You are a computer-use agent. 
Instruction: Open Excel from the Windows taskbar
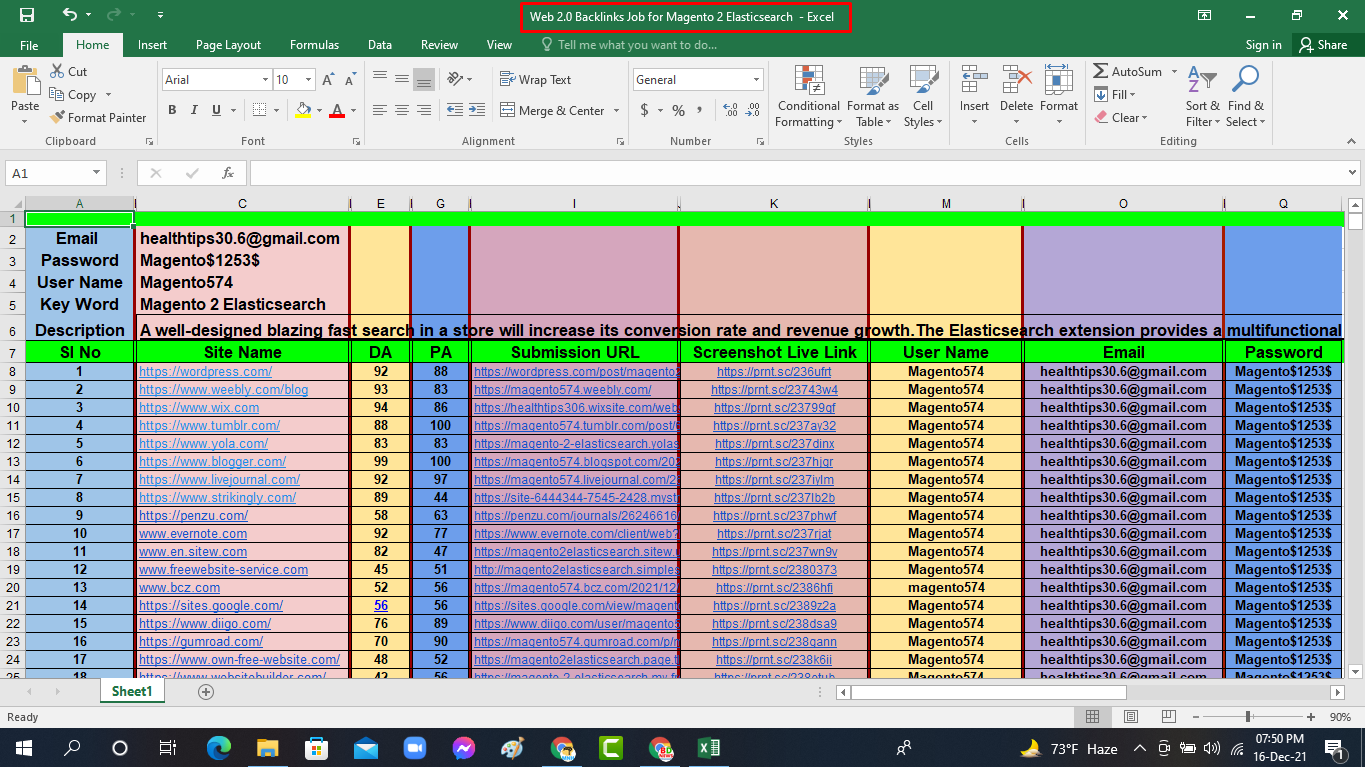point(708,747)
